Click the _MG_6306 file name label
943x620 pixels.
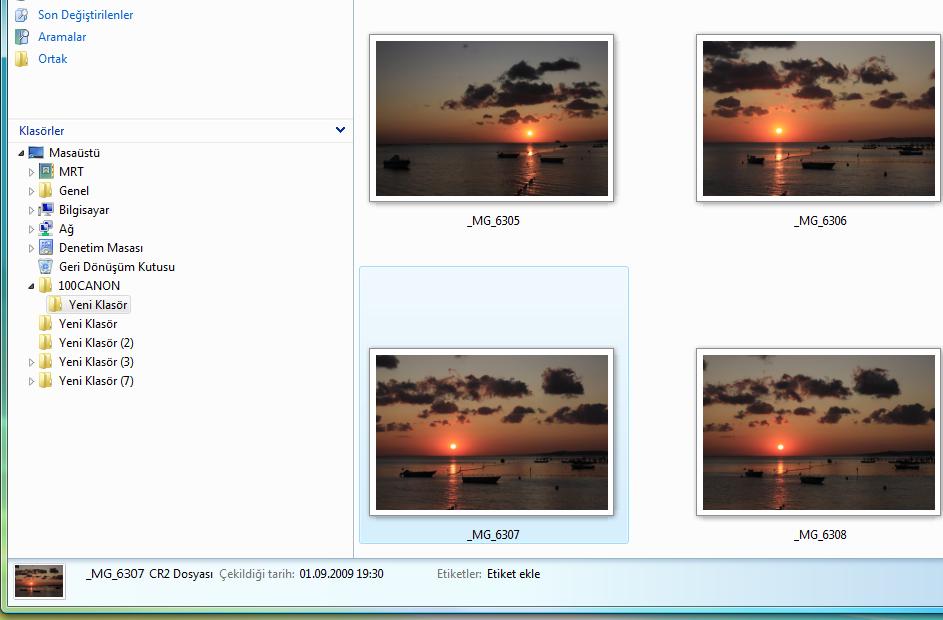[x=820, y=221]
